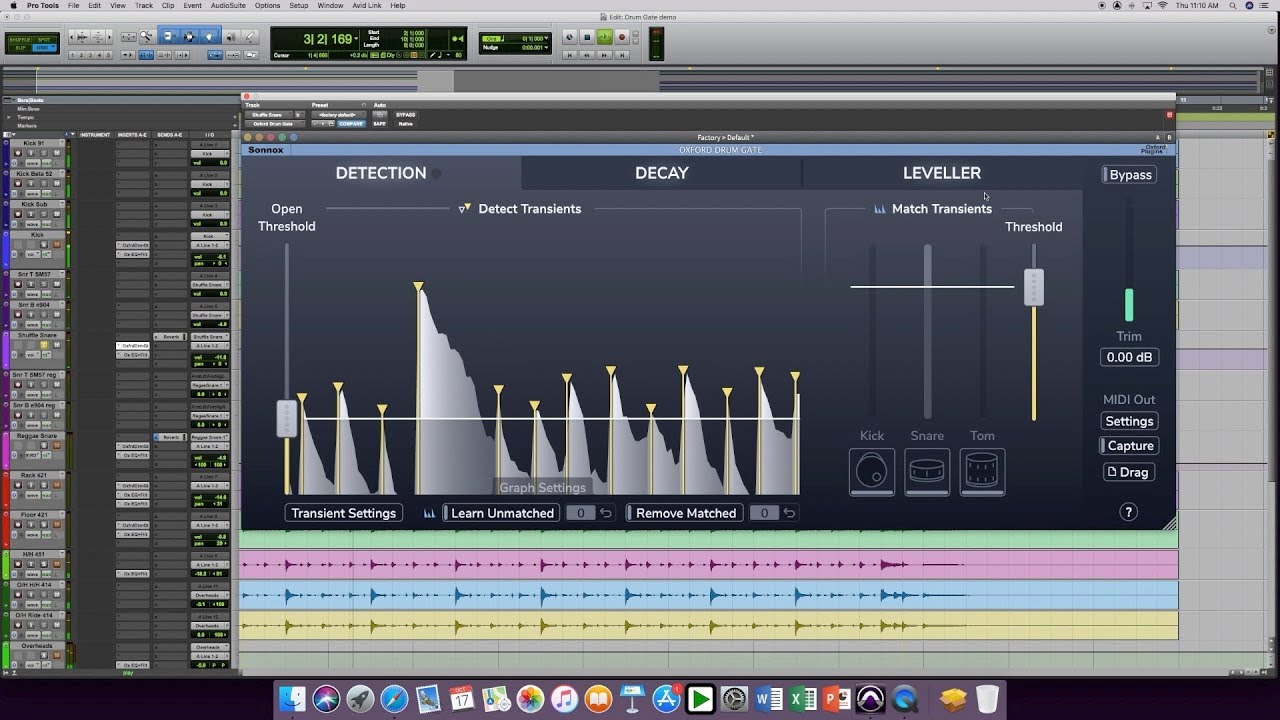The height and width of the screenshot is (720, 1280).
Task: Switch to the DETECTION tab
Action: click(x=381, y=173)
